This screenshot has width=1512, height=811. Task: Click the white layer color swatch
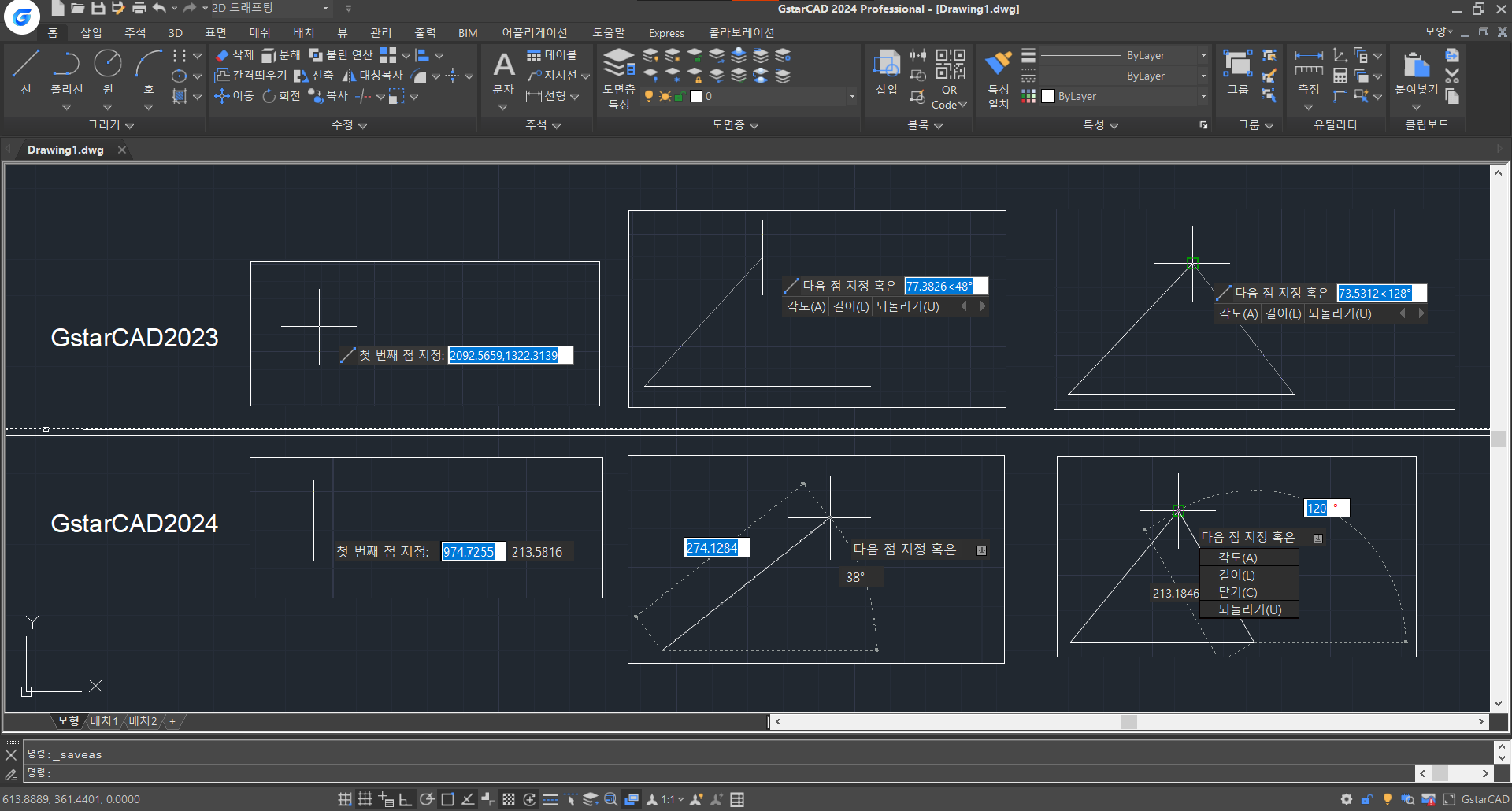(x=696, y=96)
